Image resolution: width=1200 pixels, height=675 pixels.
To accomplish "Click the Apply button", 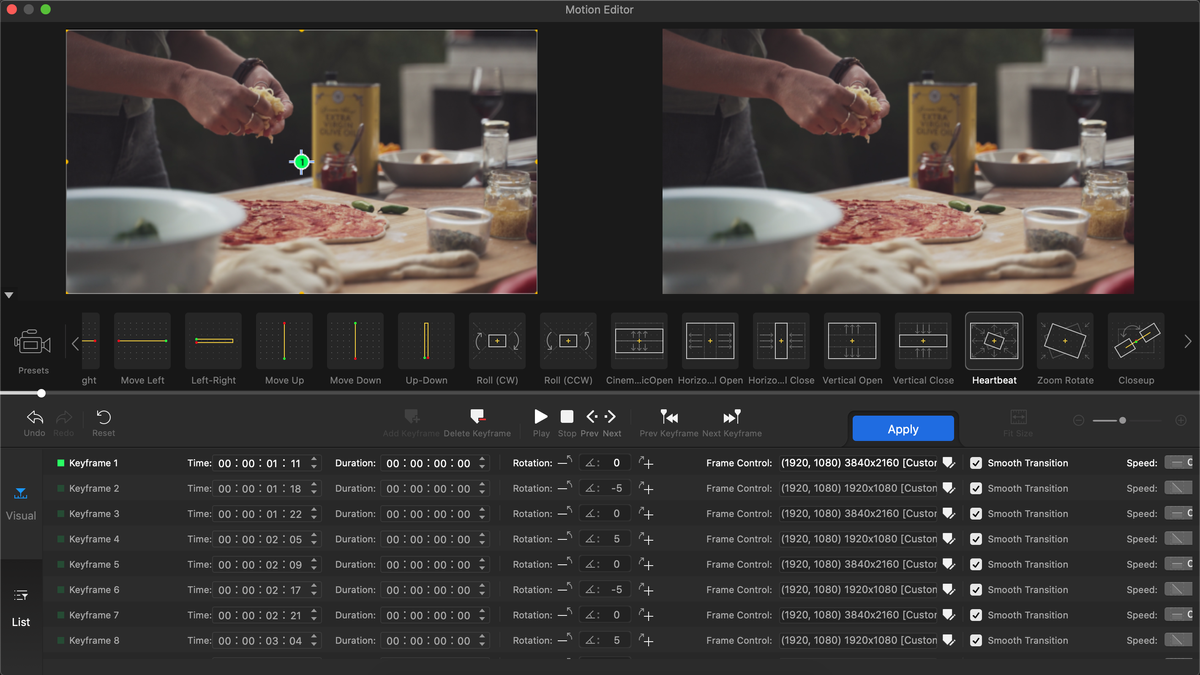I will [902, 427].
